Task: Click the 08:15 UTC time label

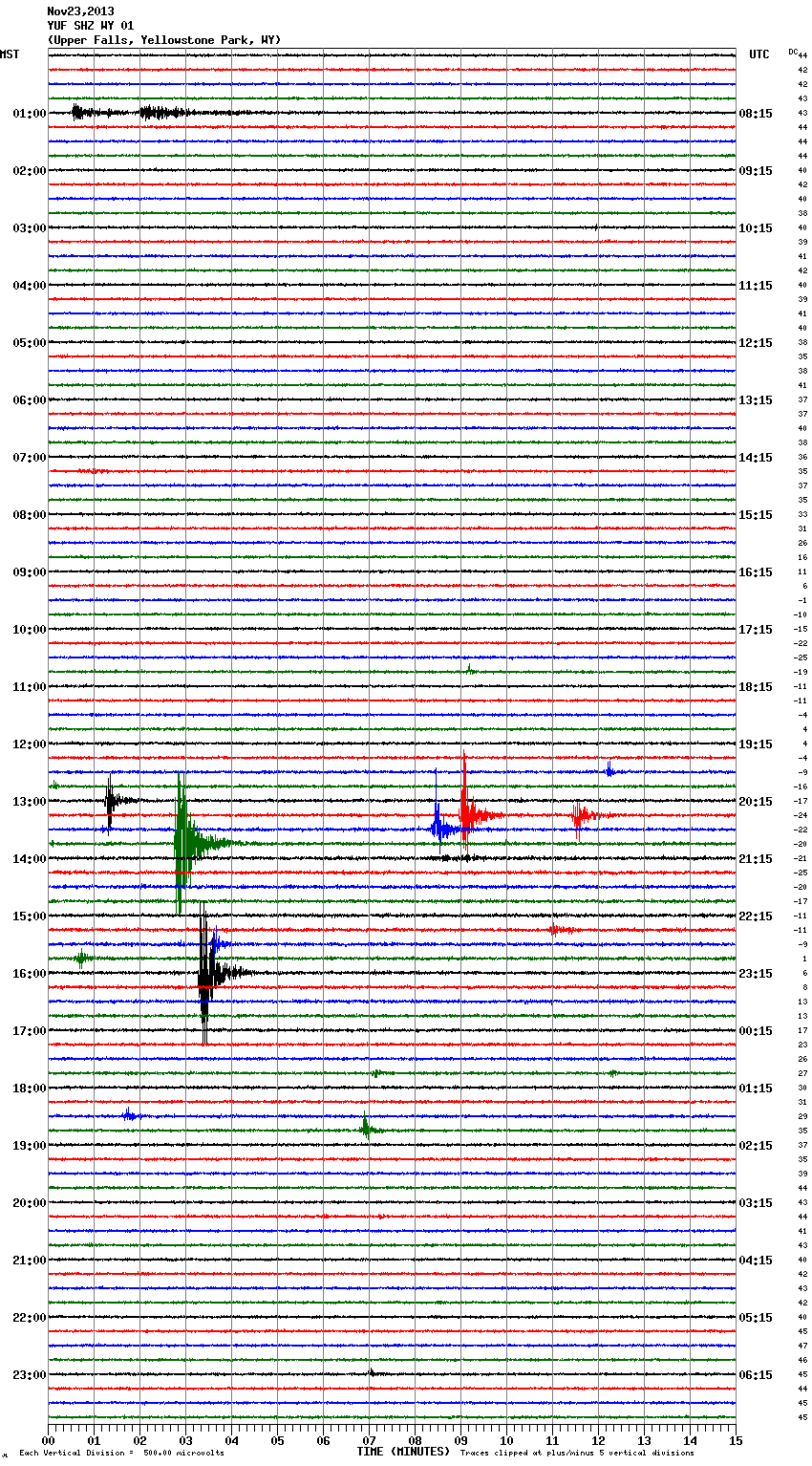Action: pyautogui.click(x=756, y=114)
